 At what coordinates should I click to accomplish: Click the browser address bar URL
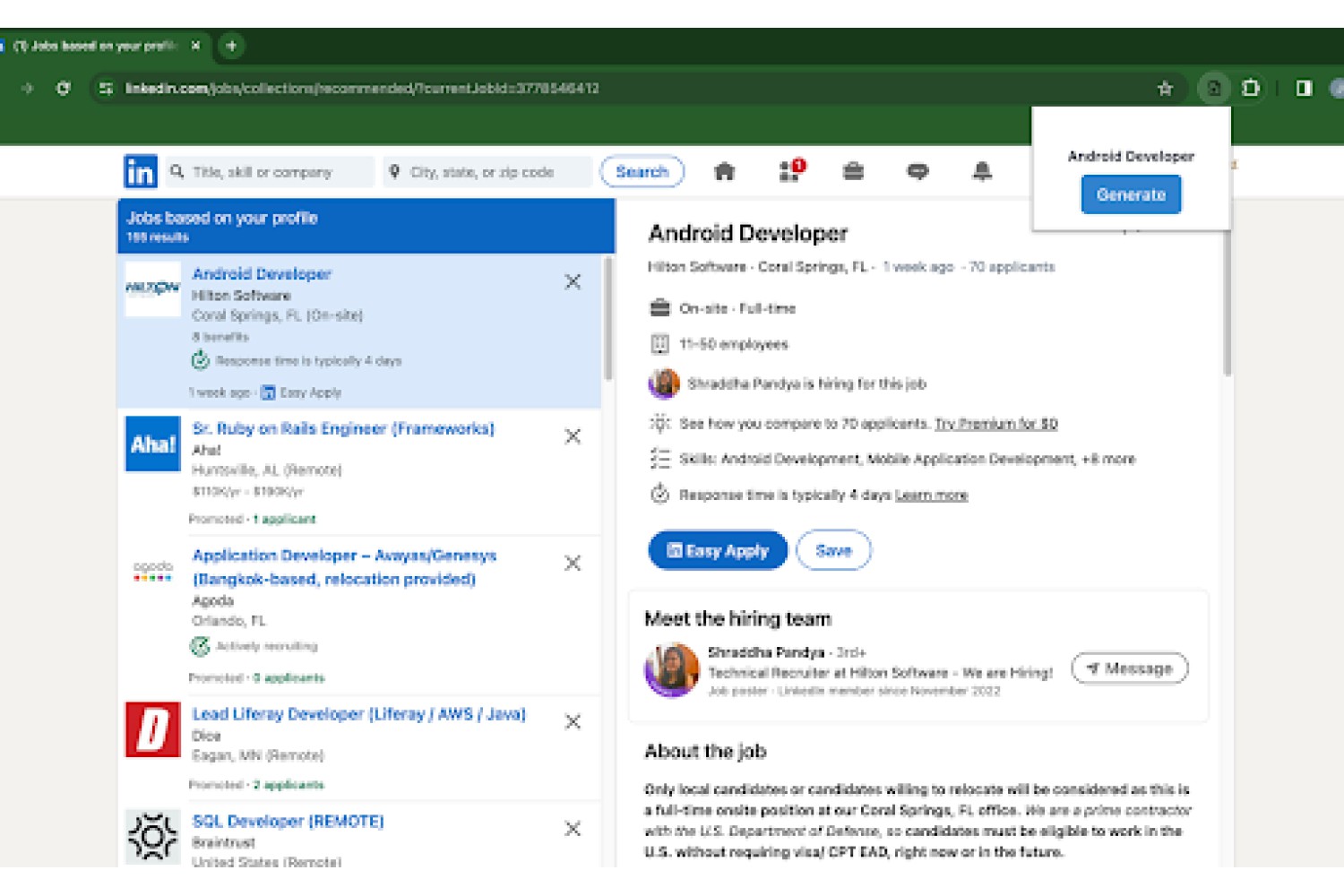362,88
